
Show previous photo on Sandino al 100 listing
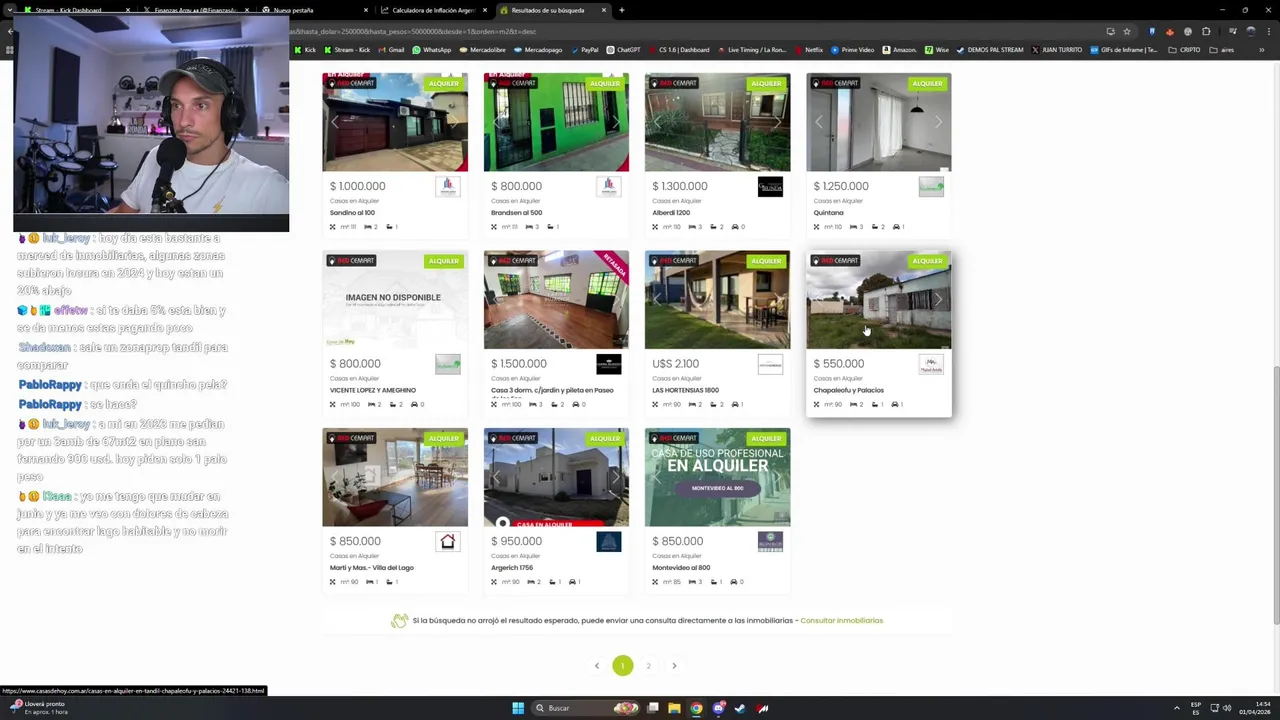[x=335, y=122]
